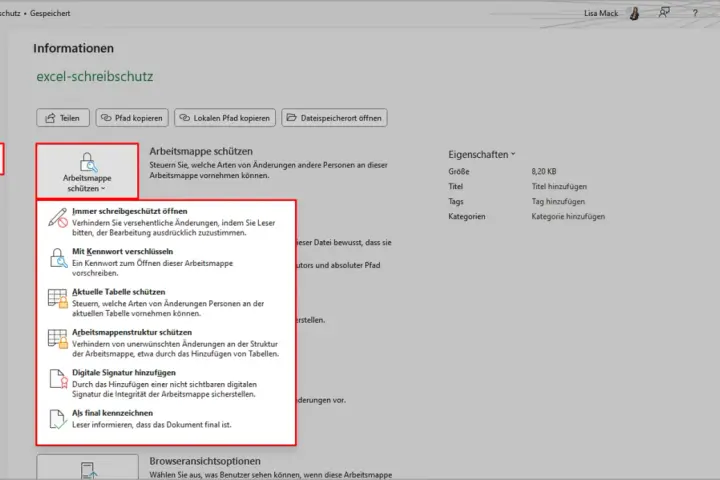
Task: Select Immer schreibgeschützt öffnen menu entry
Action: coord(166,221)
